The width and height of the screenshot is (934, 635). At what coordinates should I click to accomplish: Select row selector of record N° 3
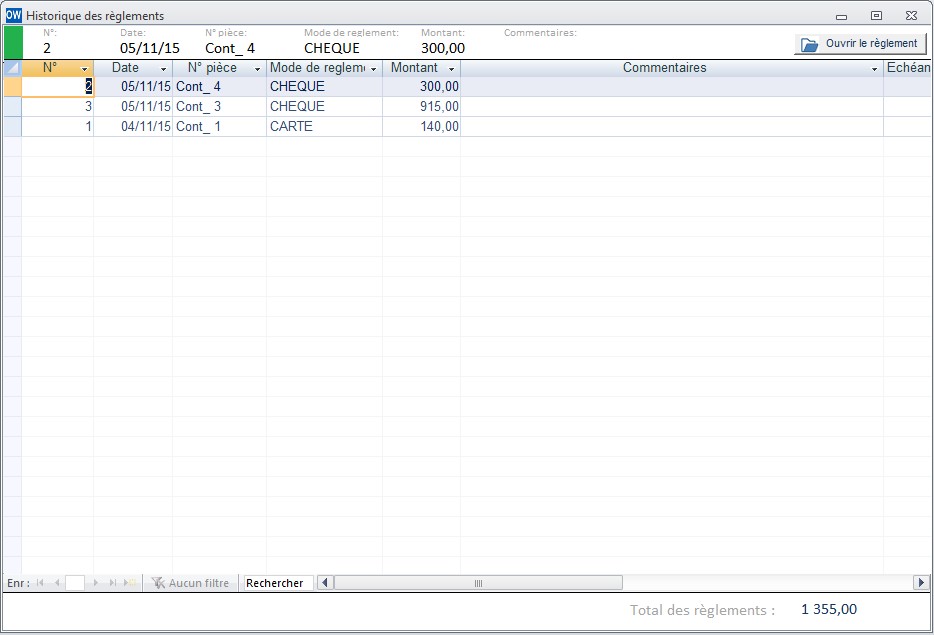click(13, 107)
